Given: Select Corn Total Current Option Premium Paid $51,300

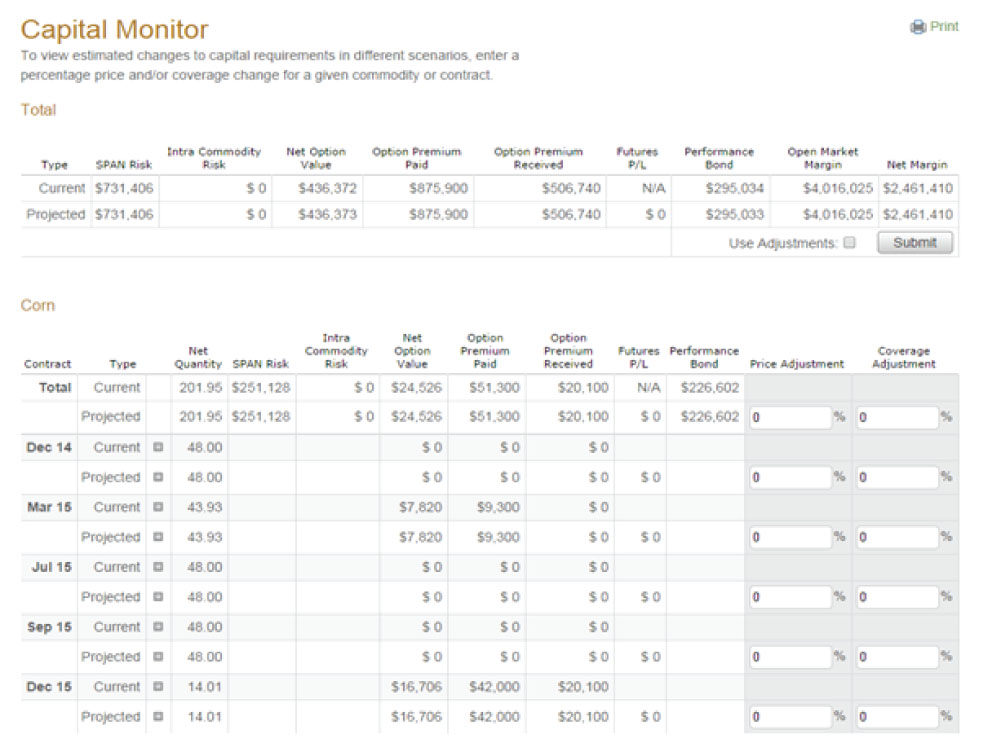Looking at the screenshot, I should pyautogui.click(x=494, y=387).
